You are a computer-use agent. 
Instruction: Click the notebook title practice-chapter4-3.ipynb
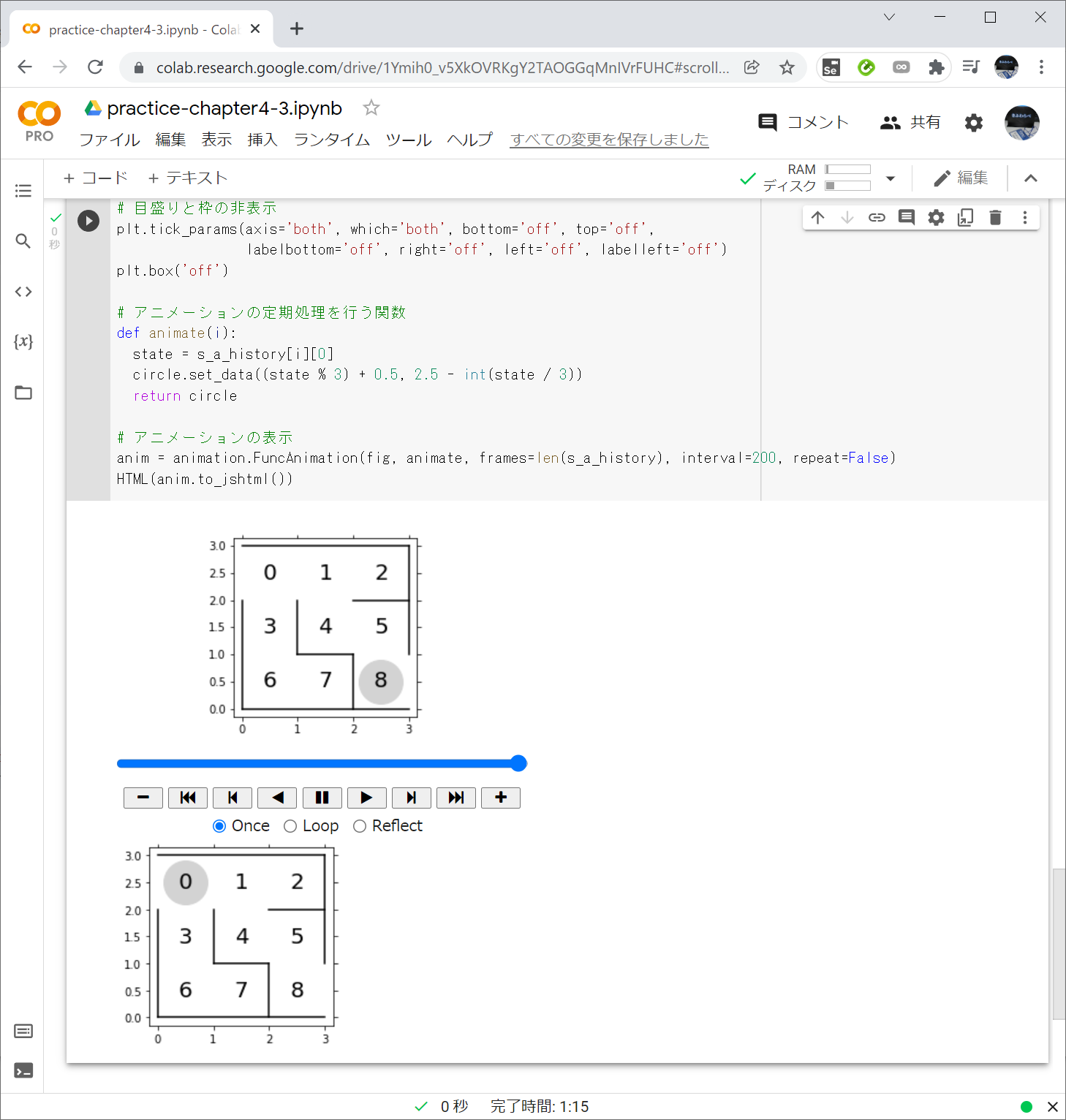[x=224, y=108]
